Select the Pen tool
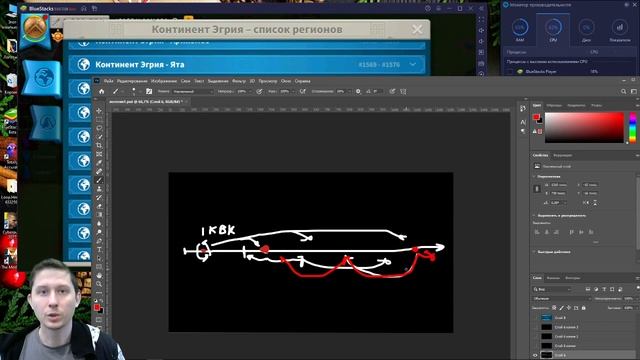 tap(99, 241)
